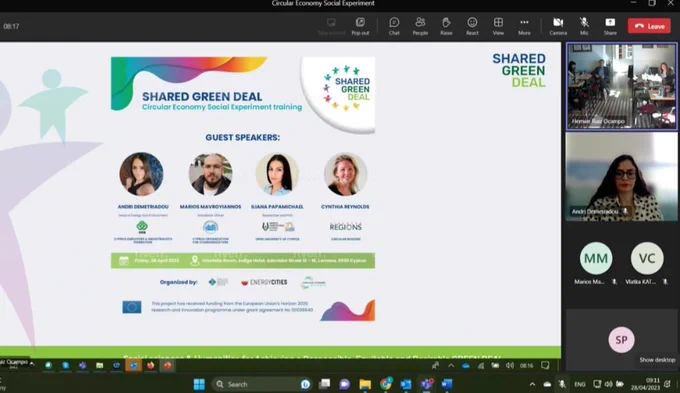
Task: Show the People participants list
Action: click(x=420, y=26)
